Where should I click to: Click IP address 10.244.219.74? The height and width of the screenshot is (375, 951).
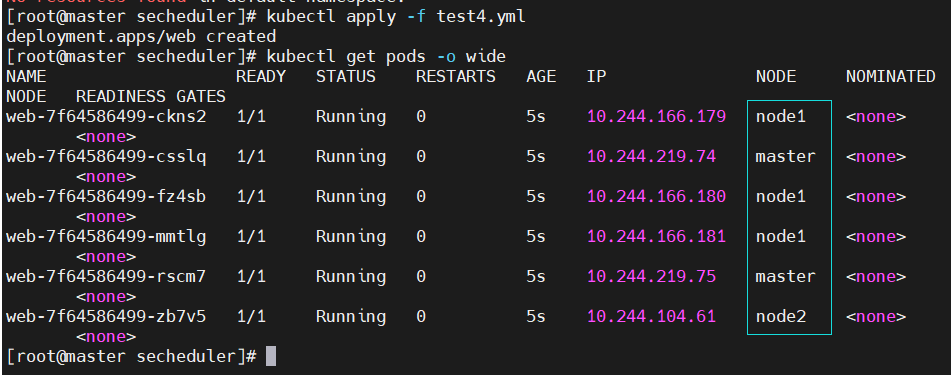tap(651, 157)
